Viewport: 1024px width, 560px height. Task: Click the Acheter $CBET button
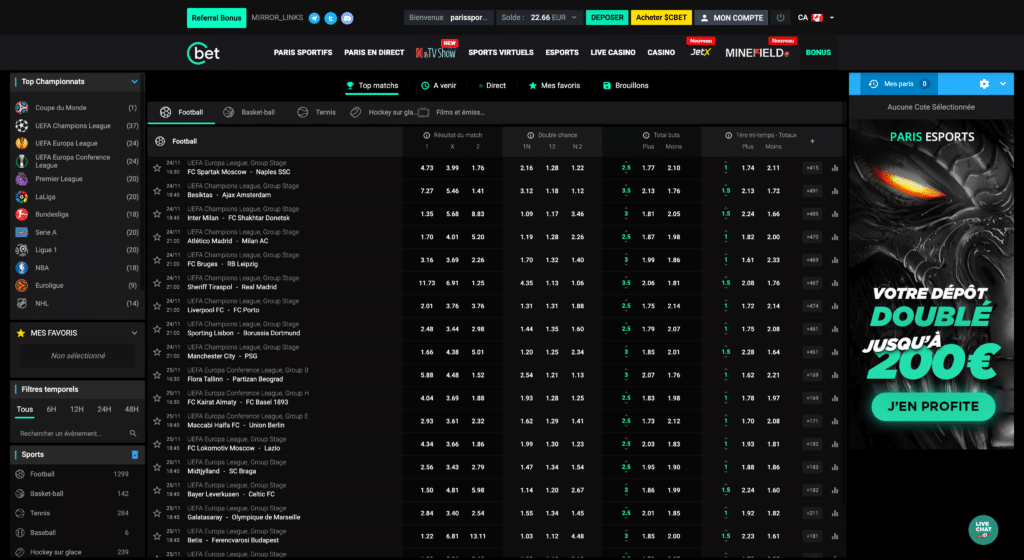click(x=661, y=18)
